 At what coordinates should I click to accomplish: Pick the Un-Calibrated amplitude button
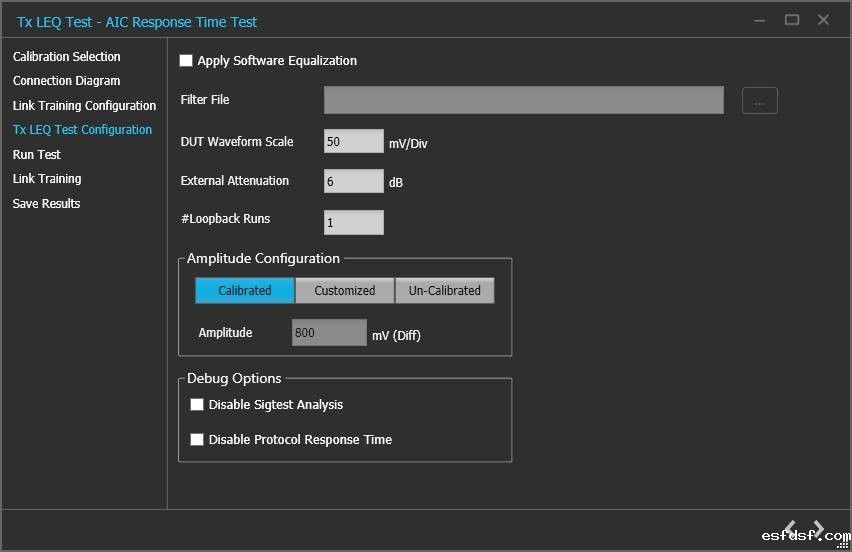[445, 291]
